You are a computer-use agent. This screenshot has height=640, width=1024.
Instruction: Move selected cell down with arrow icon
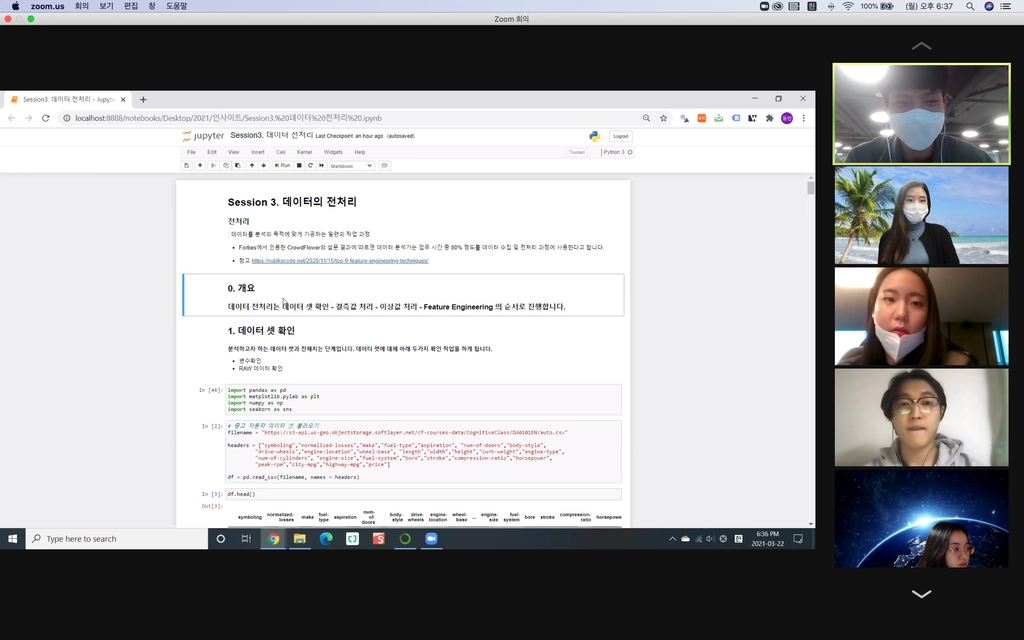[264, 166]
